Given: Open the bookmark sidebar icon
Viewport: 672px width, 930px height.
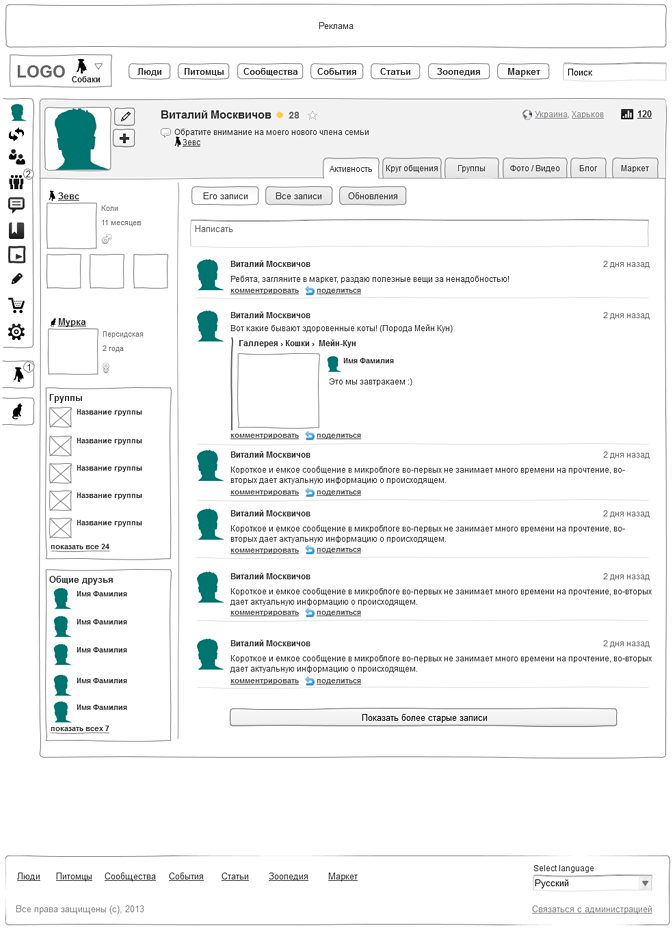Looking at the screenshot, I should pos(17,230).
